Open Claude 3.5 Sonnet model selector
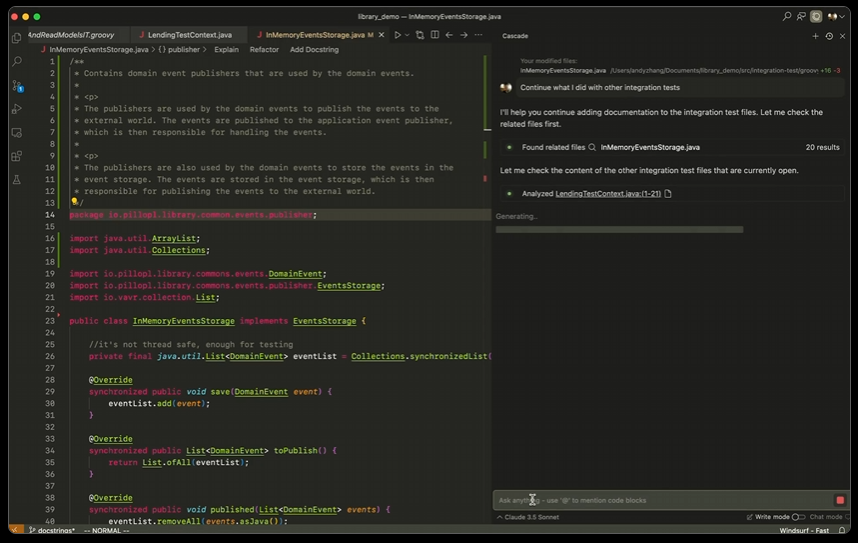858x543 pixels. pos(528,517)
